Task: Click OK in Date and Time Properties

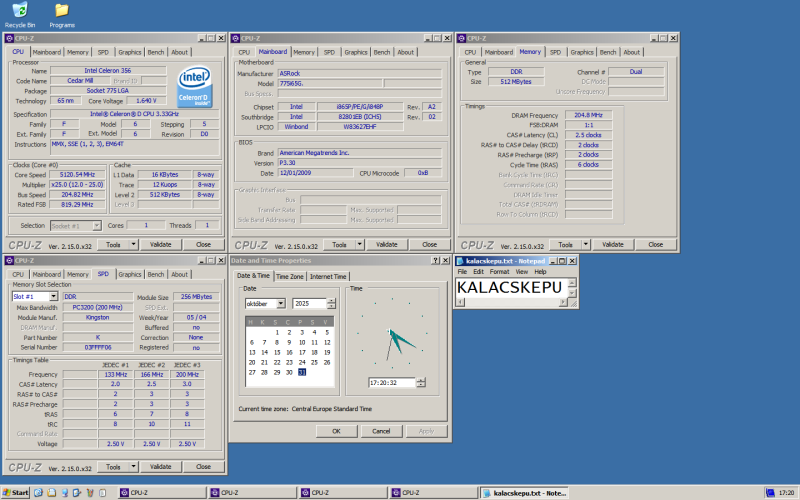Action: 336,431
